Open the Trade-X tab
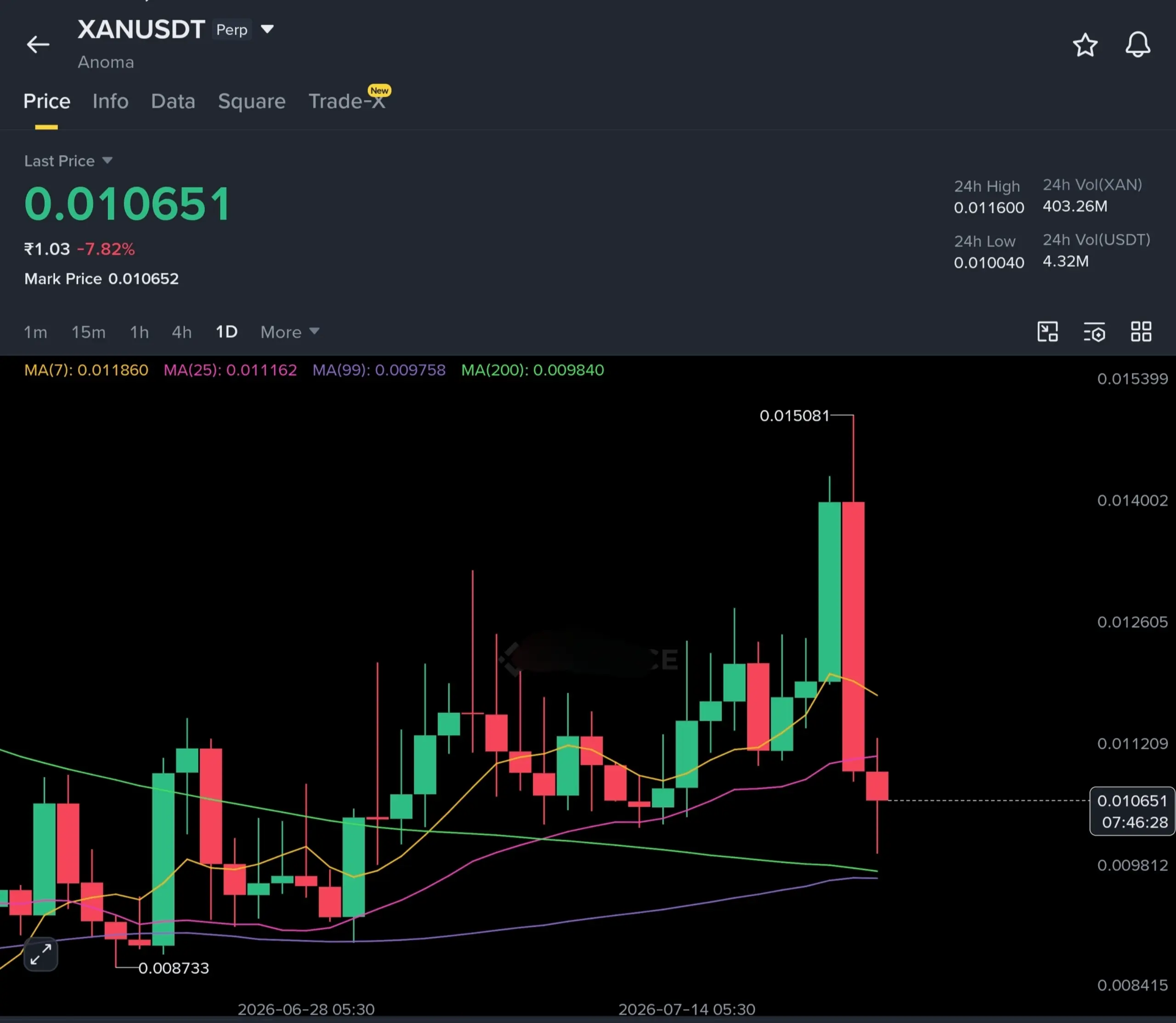Image resolution: width=1176 pixels, height=1023 pixels. [347, 101]
